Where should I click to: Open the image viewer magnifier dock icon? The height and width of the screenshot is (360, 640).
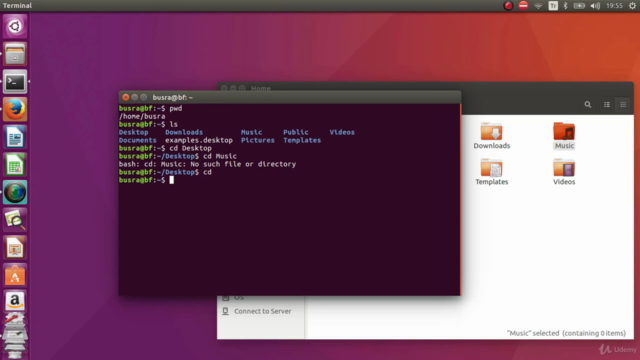click(x=15, y=220)
